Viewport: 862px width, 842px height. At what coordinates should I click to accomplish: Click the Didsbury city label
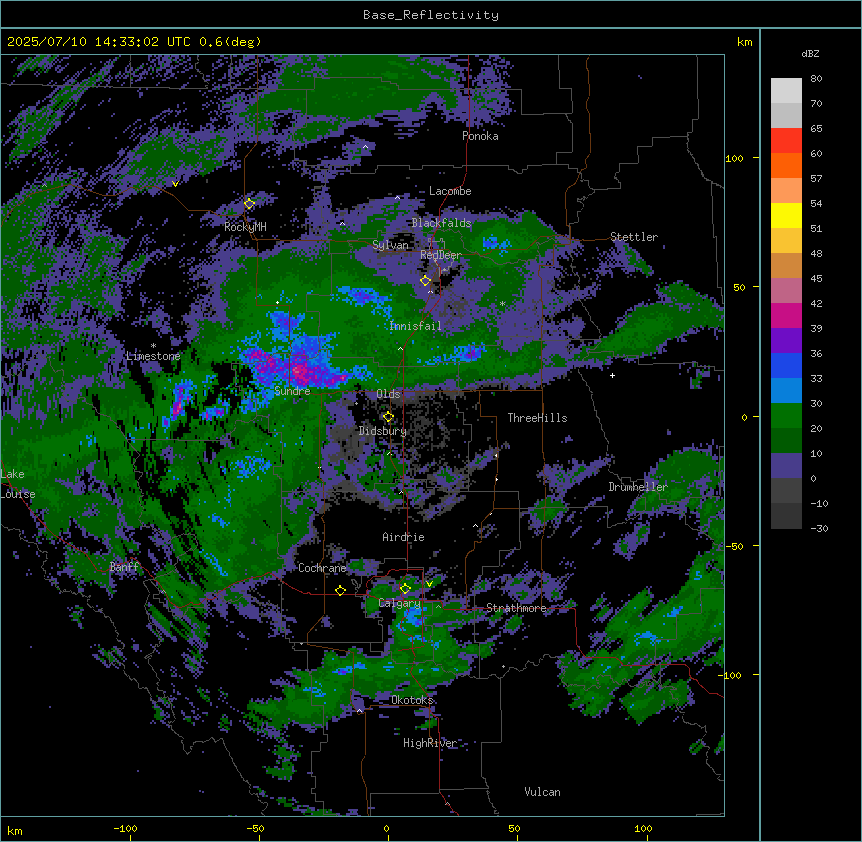tap(383, 431)
